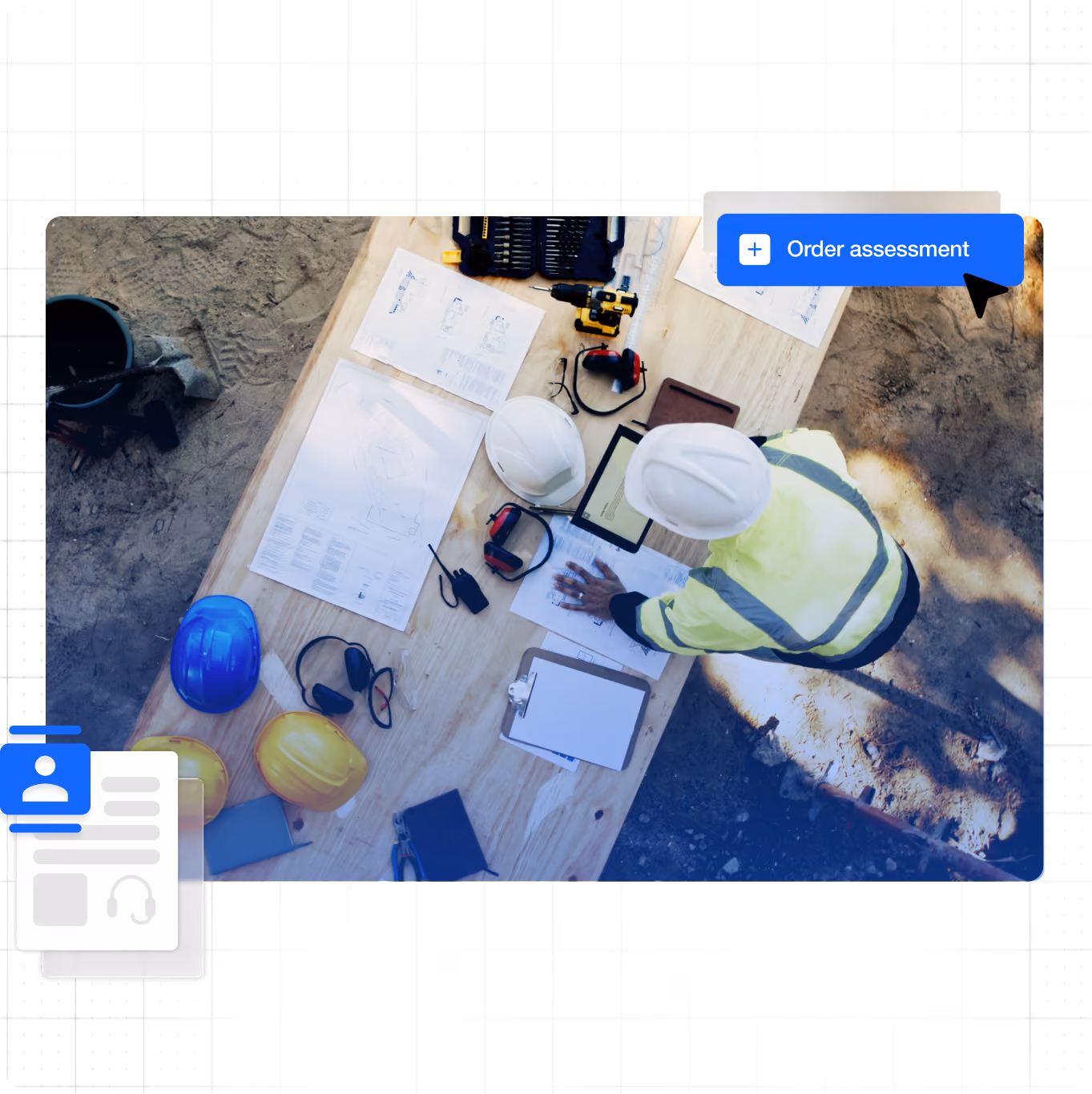Click the plus icon beside Order assessment

pos(755,250)
